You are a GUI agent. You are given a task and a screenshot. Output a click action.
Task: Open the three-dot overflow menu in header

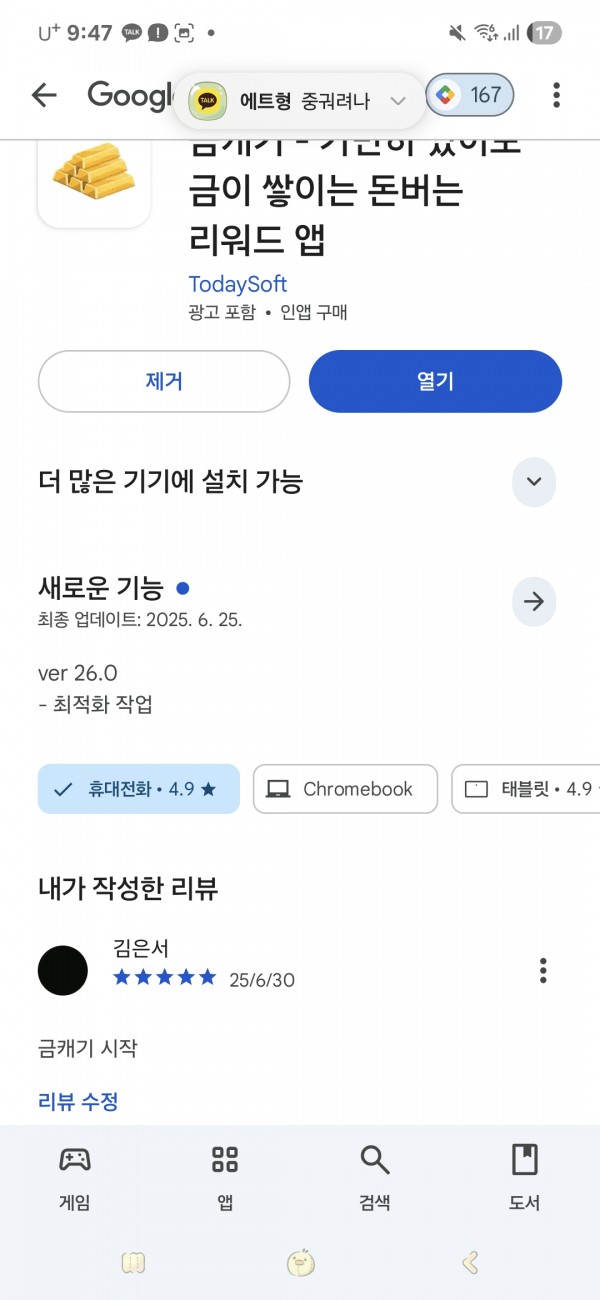[556, 95]
